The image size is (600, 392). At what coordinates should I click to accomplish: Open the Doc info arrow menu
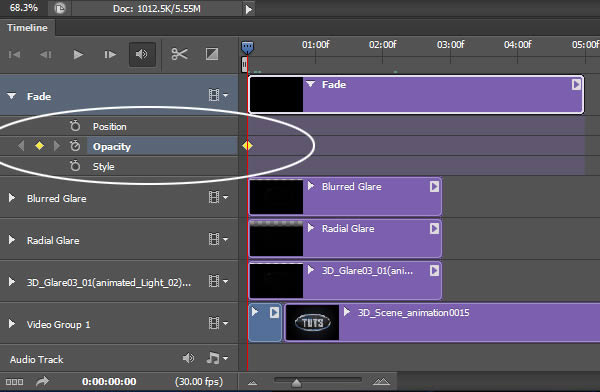(x=249, y=9)
